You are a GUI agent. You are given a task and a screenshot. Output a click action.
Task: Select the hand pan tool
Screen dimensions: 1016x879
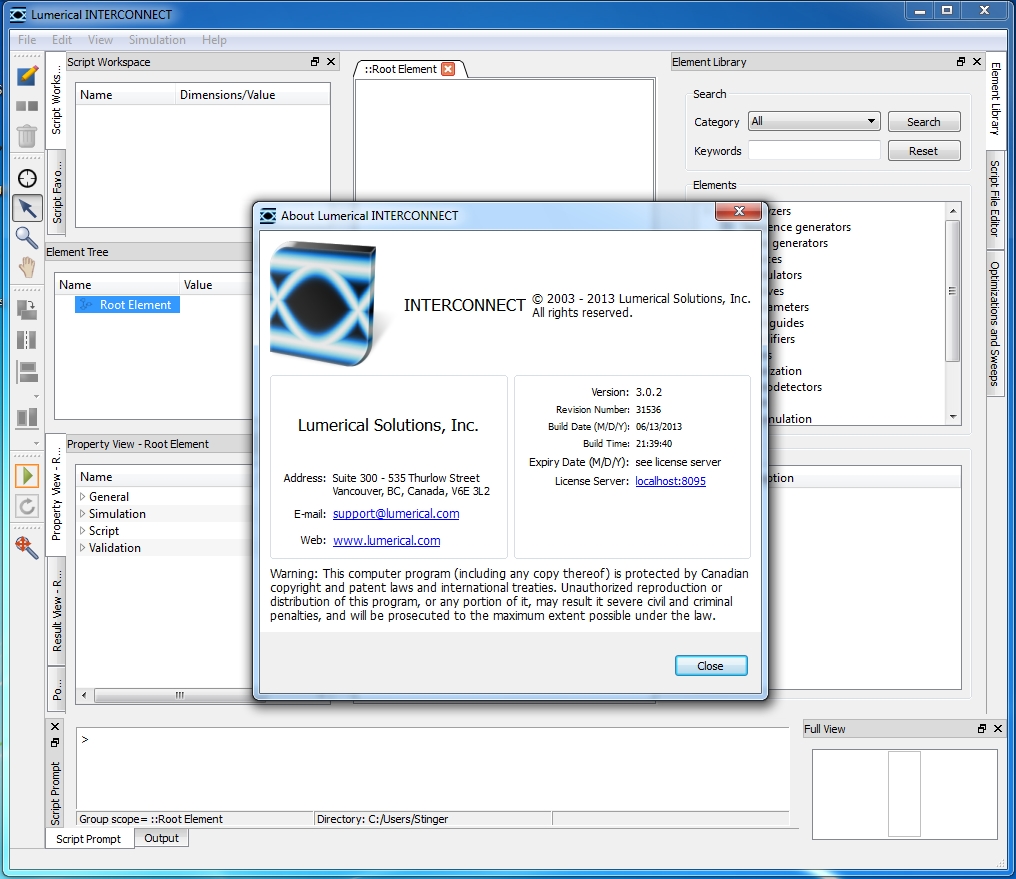pyautogui.click(x=27, y=267)
